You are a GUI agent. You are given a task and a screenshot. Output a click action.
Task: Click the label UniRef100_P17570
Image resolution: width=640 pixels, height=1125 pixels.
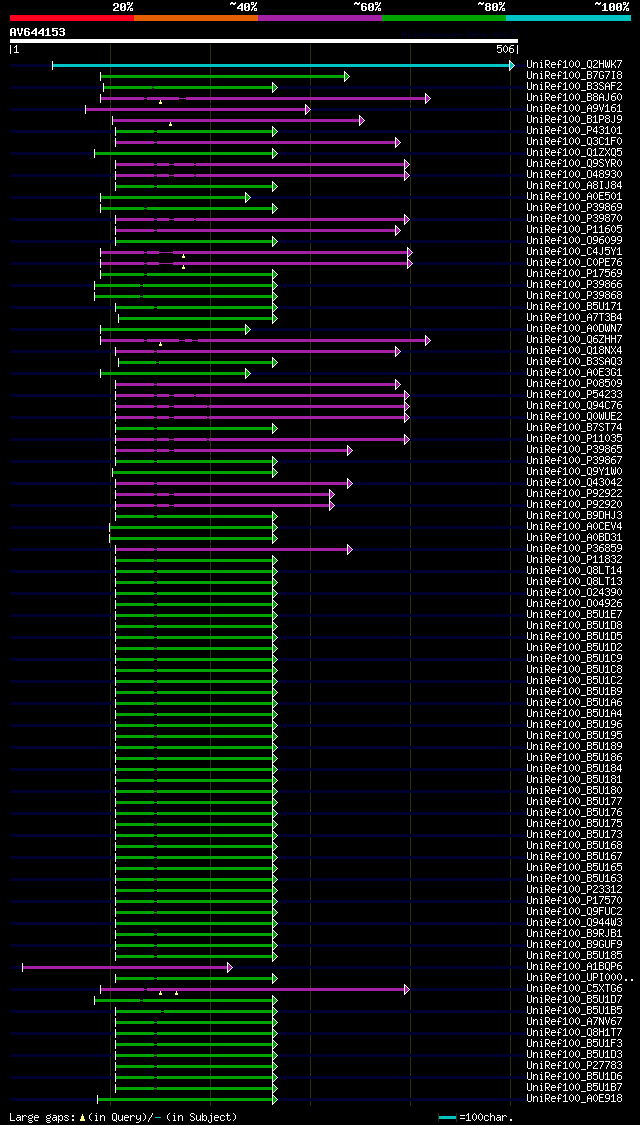click(x=574, y=900)
